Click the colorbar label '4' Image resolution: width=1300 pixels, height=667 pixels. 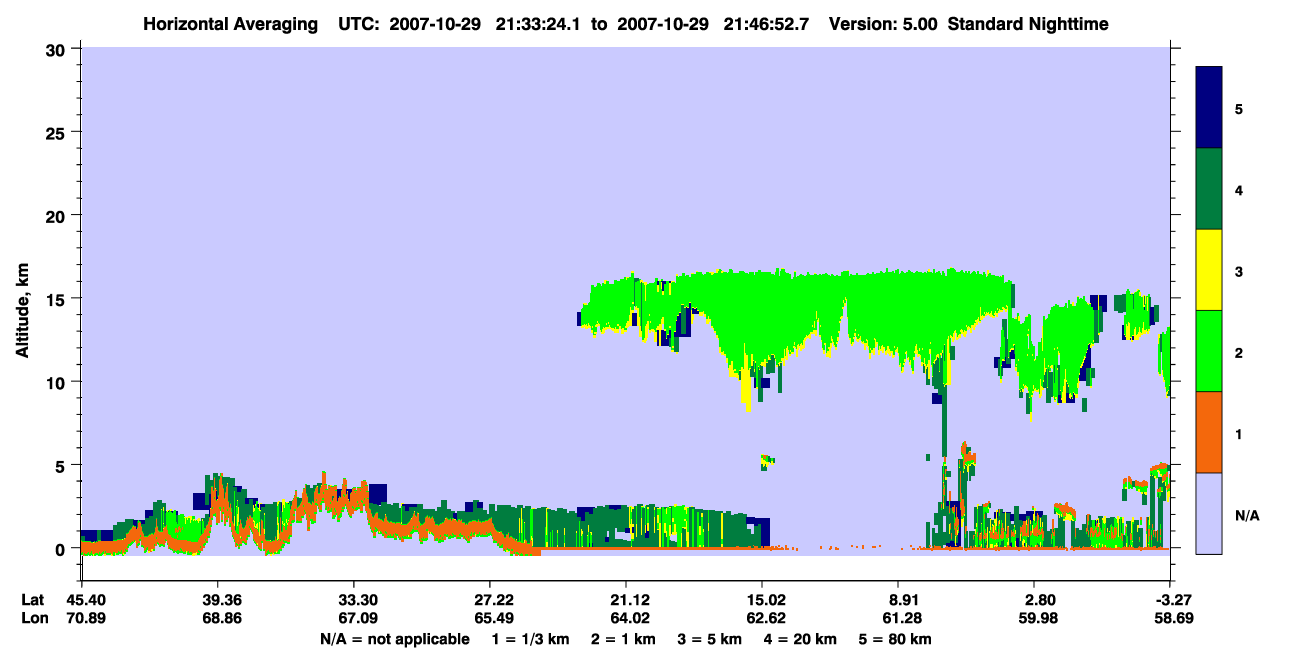click(x=1239, y=189)
